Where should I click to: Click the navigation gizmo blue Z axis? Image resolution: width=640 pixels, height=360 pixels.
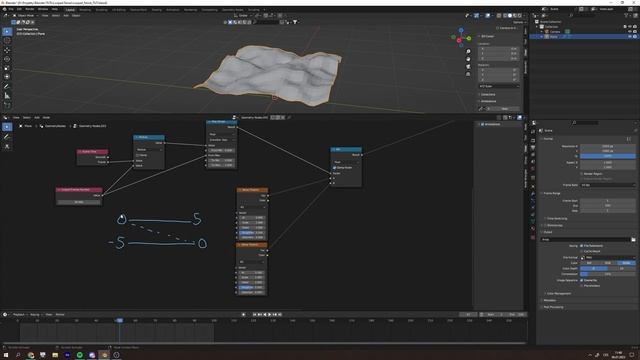click(461, 31)
